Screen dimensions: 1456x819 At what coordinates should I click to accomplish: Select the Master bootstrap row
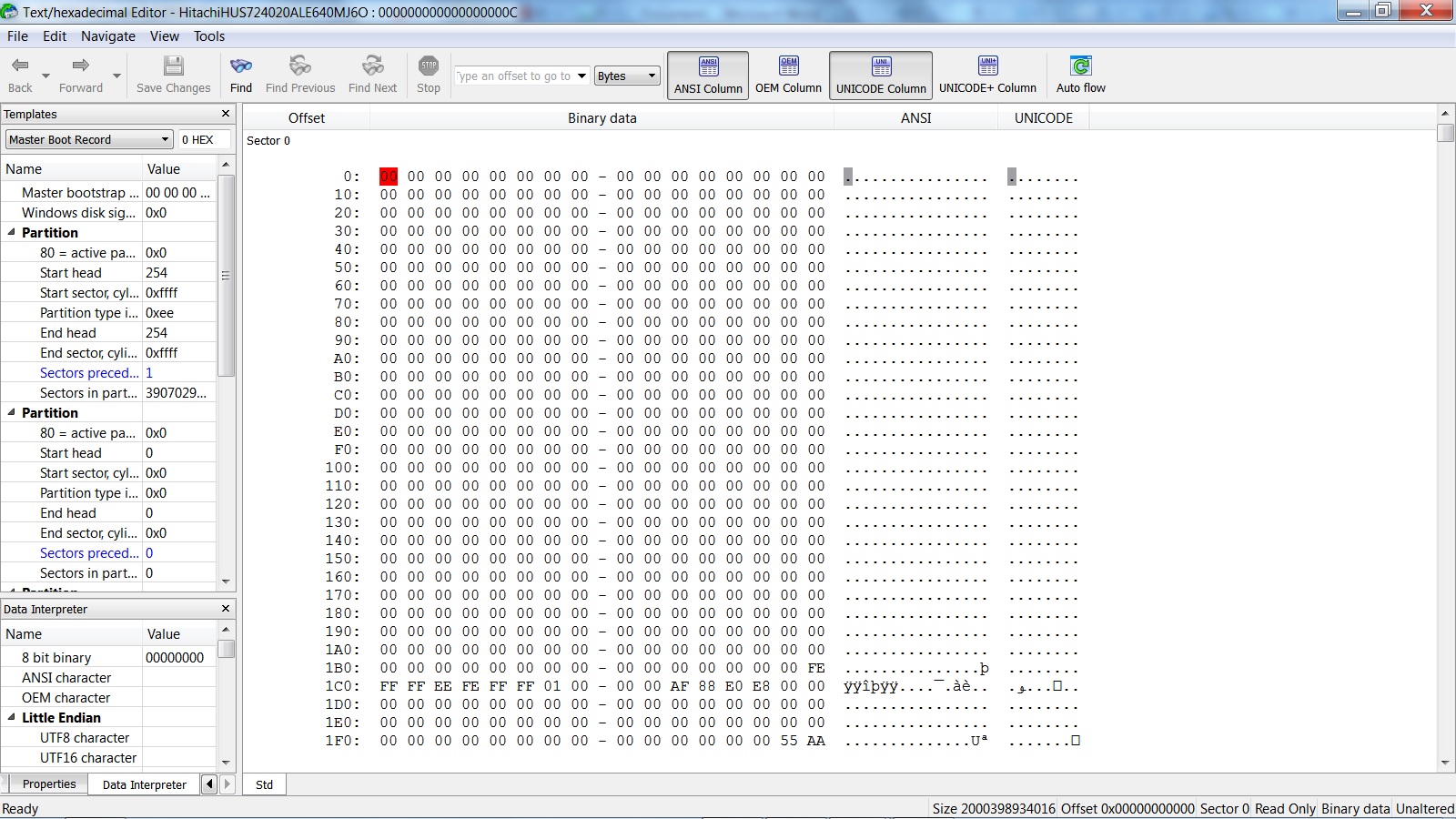point(108,192)
